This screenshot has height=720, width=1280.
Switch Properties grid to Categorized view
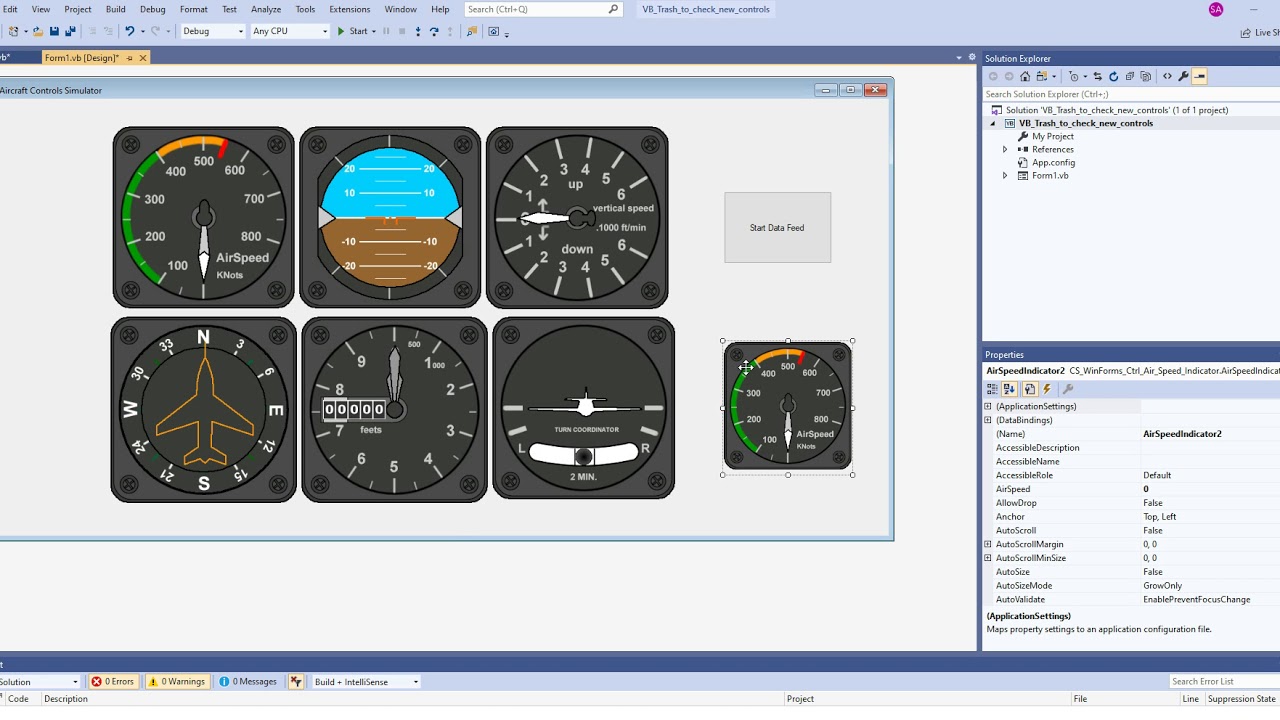pyautogui.click(x=993, y=389)
